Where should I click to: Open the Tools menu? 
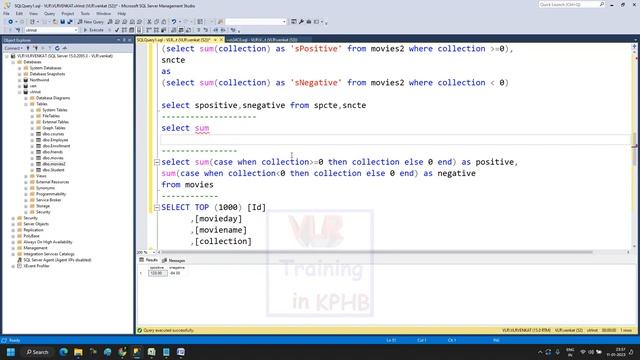(85, 13)
